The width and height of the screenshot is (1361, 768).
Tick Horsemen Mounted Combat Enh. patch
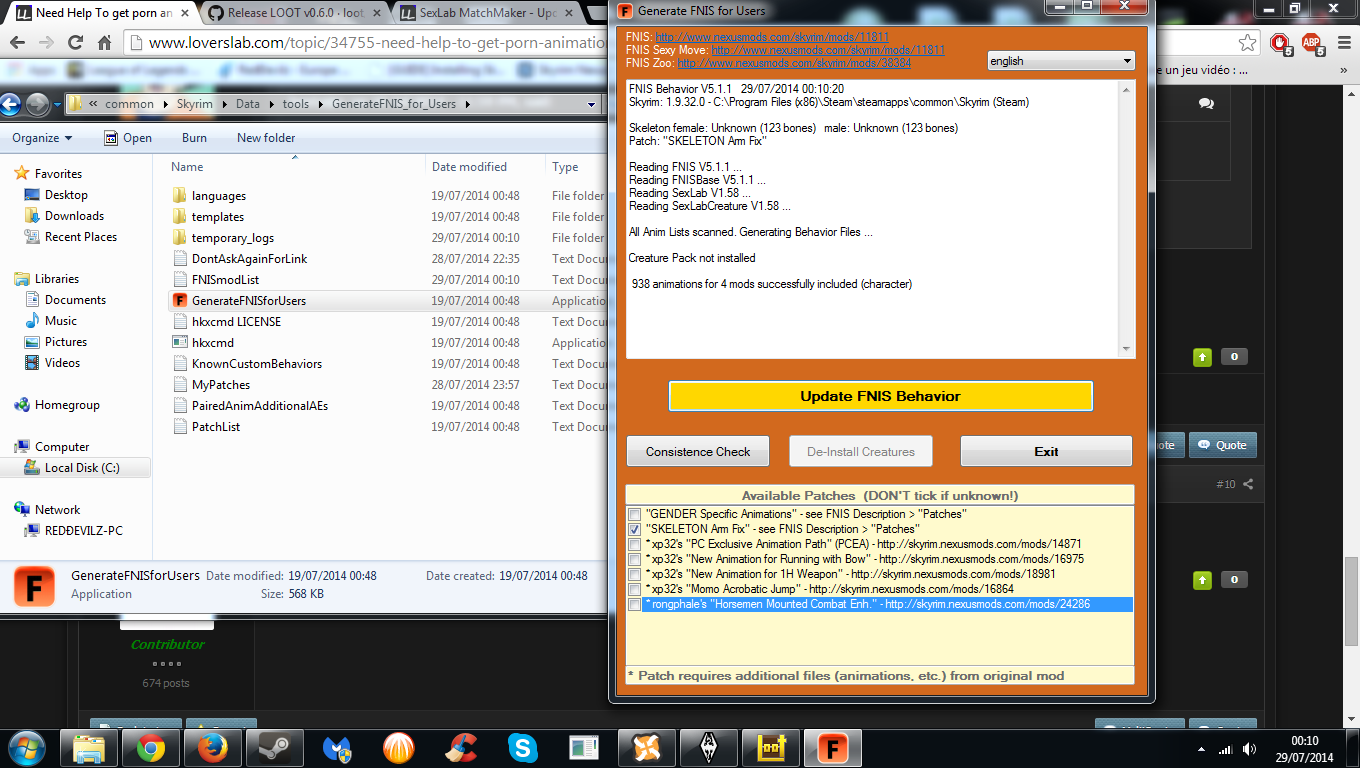(x=634, y=604)
